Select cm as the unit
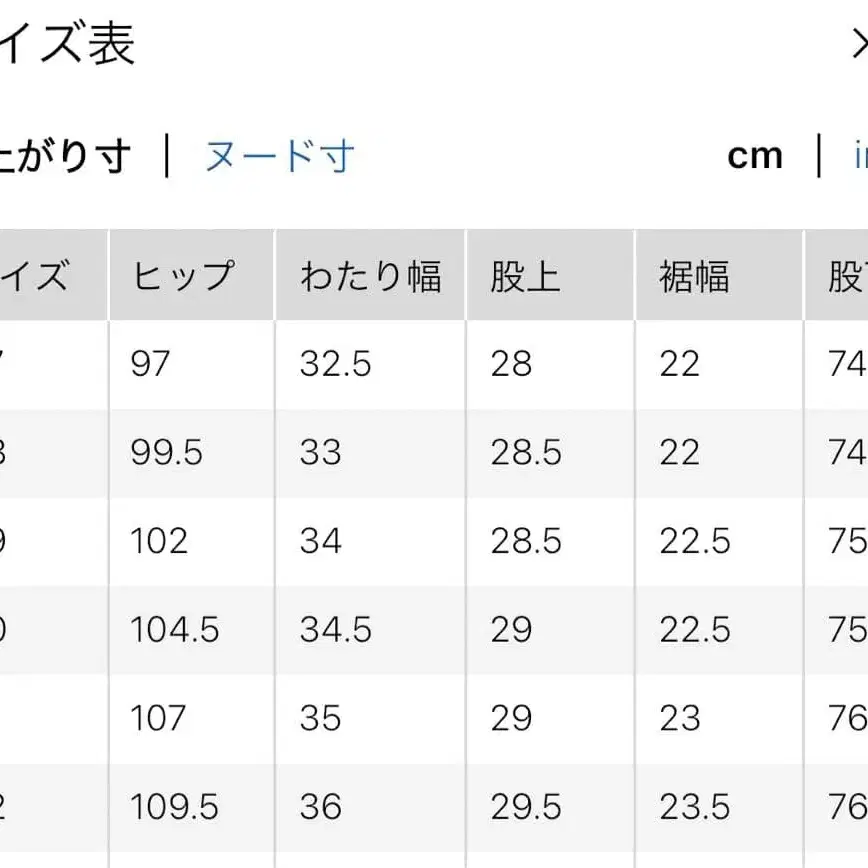The height and width of the screenshot is (868, 868). click(755, 155)
